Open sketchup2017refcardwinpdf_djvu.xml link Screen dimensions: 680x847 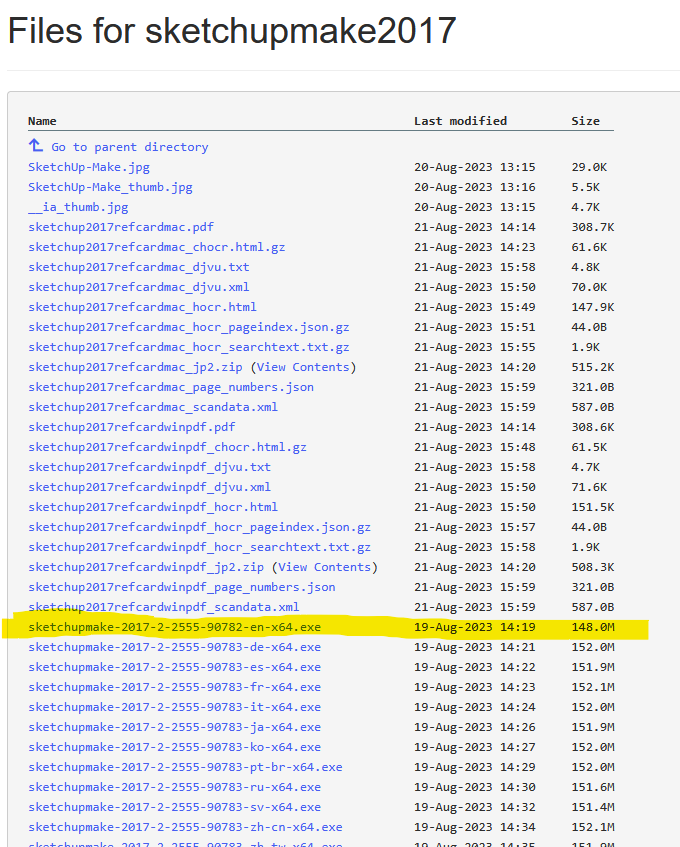pyautogui.click(x=150, y=487)
